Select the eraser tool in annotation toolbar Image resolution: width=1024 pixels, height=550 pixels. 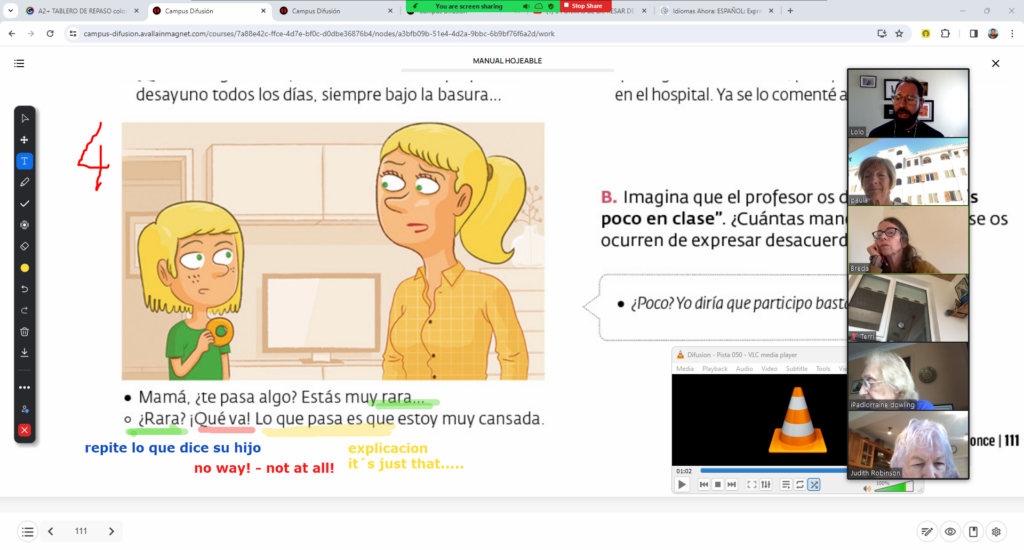[x=24, y=246]
